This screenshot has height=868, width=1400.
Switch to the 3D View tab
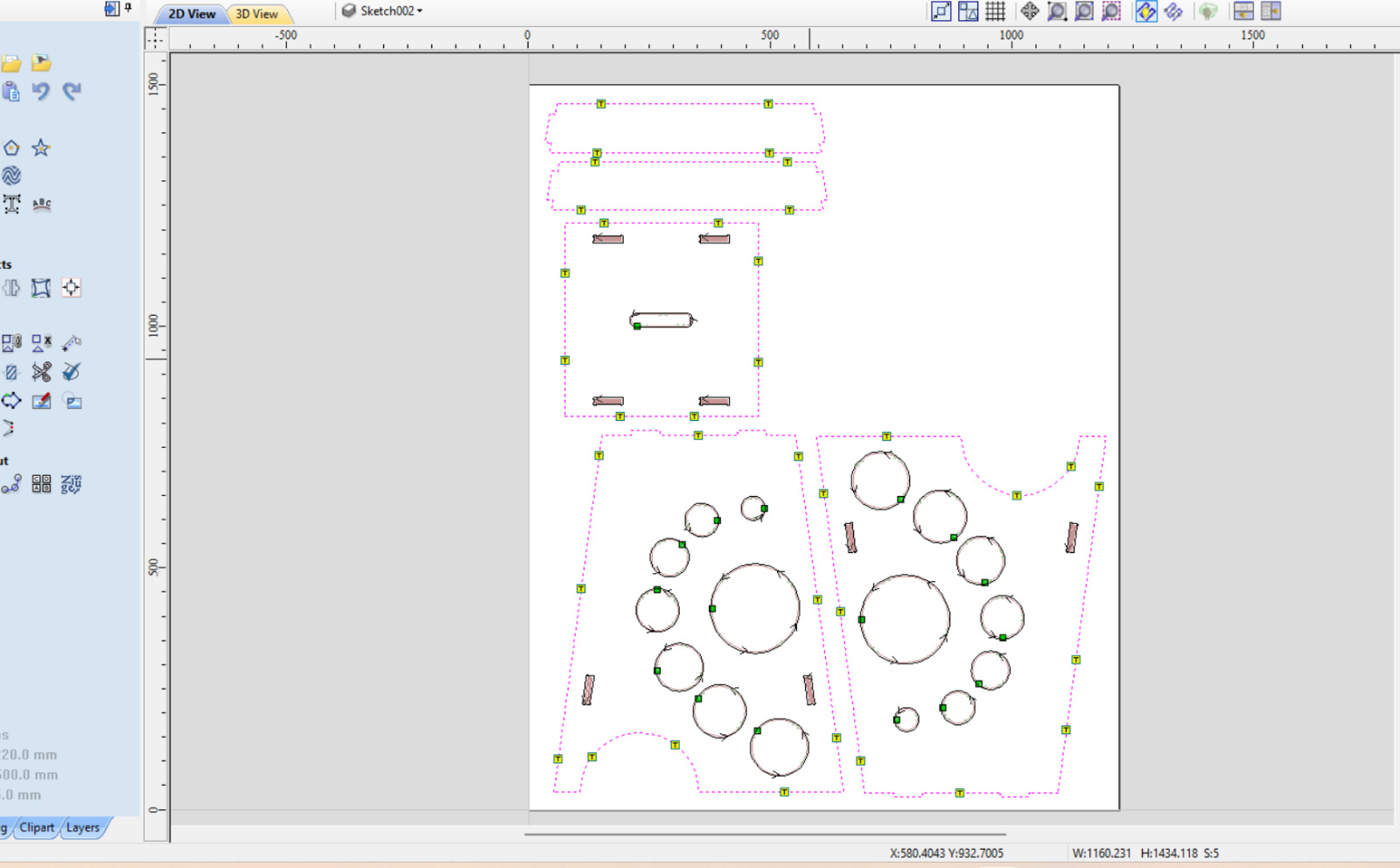[x=256, y=13]
